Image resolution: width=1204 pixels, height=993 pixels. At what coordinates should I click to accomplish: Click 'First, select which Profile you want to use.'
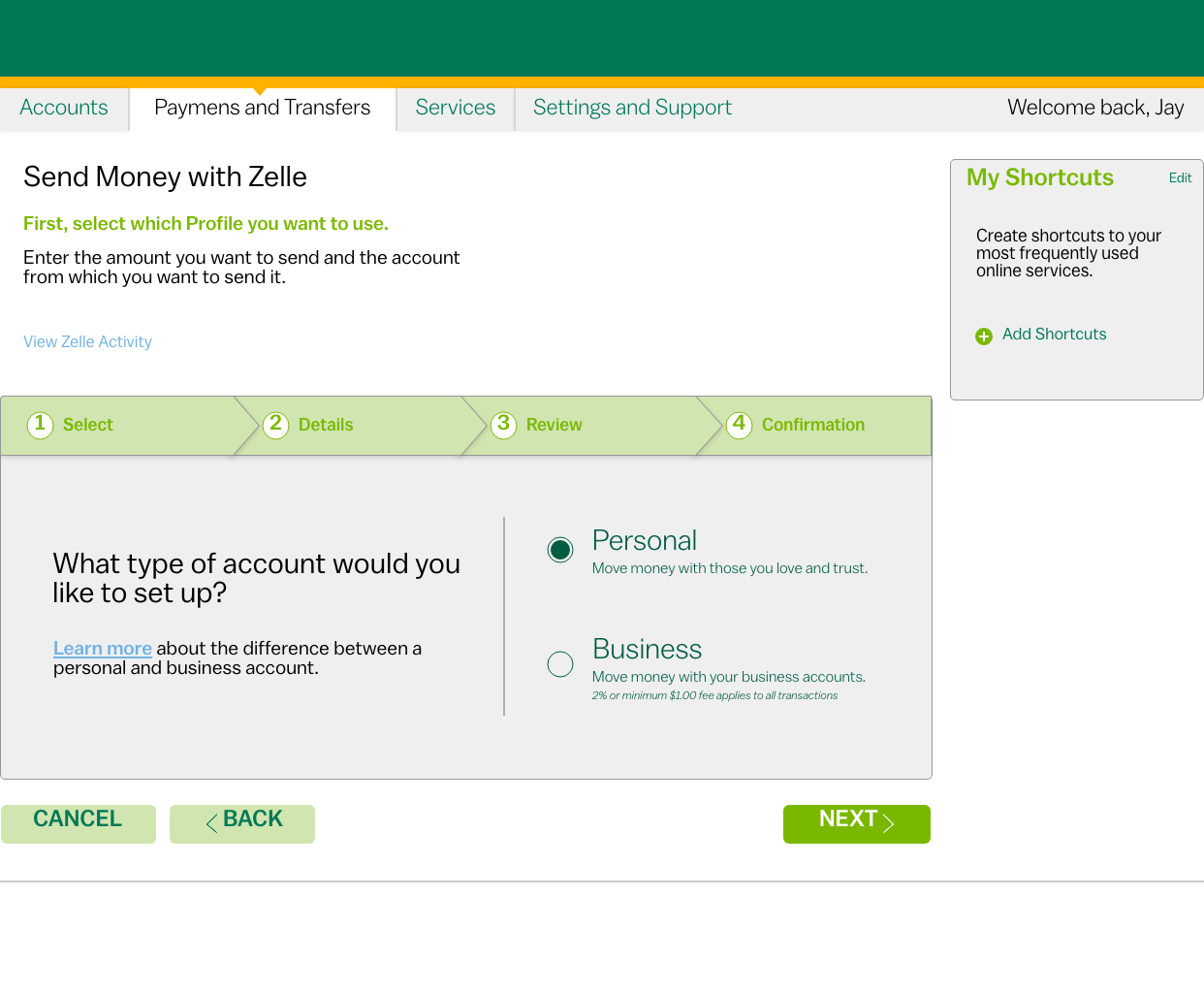point(206,224)
